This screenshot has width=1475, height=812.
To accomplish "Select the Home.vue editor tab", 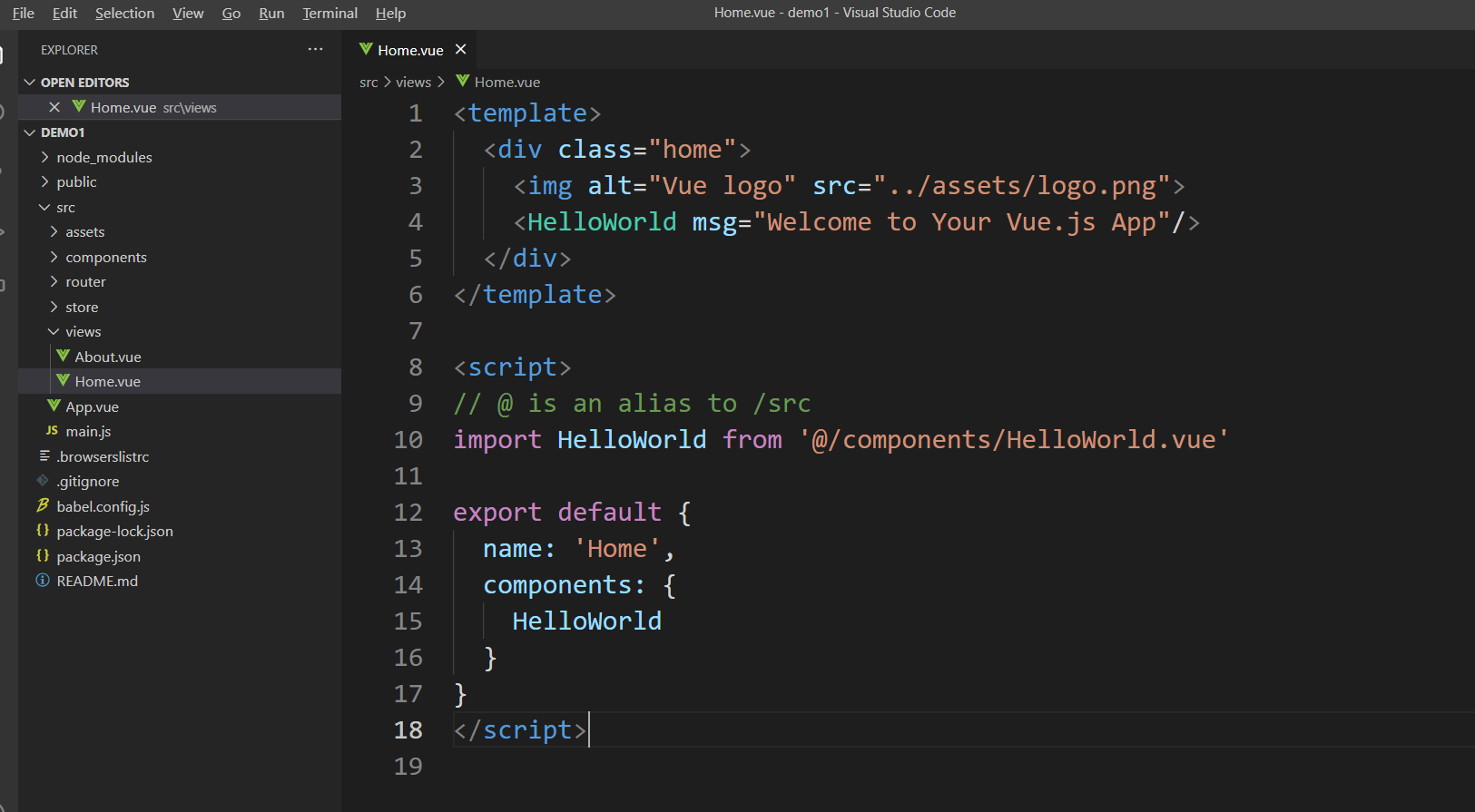I will 411,50.
